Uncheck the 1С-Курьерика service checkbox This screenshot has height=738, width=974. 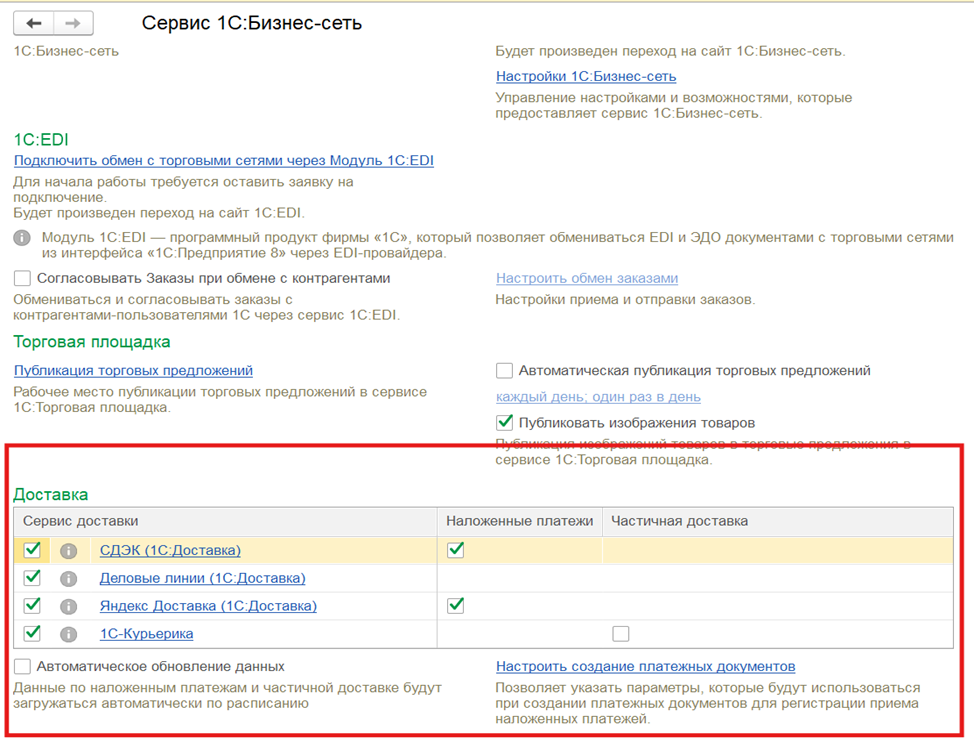[x=32, y=634]
